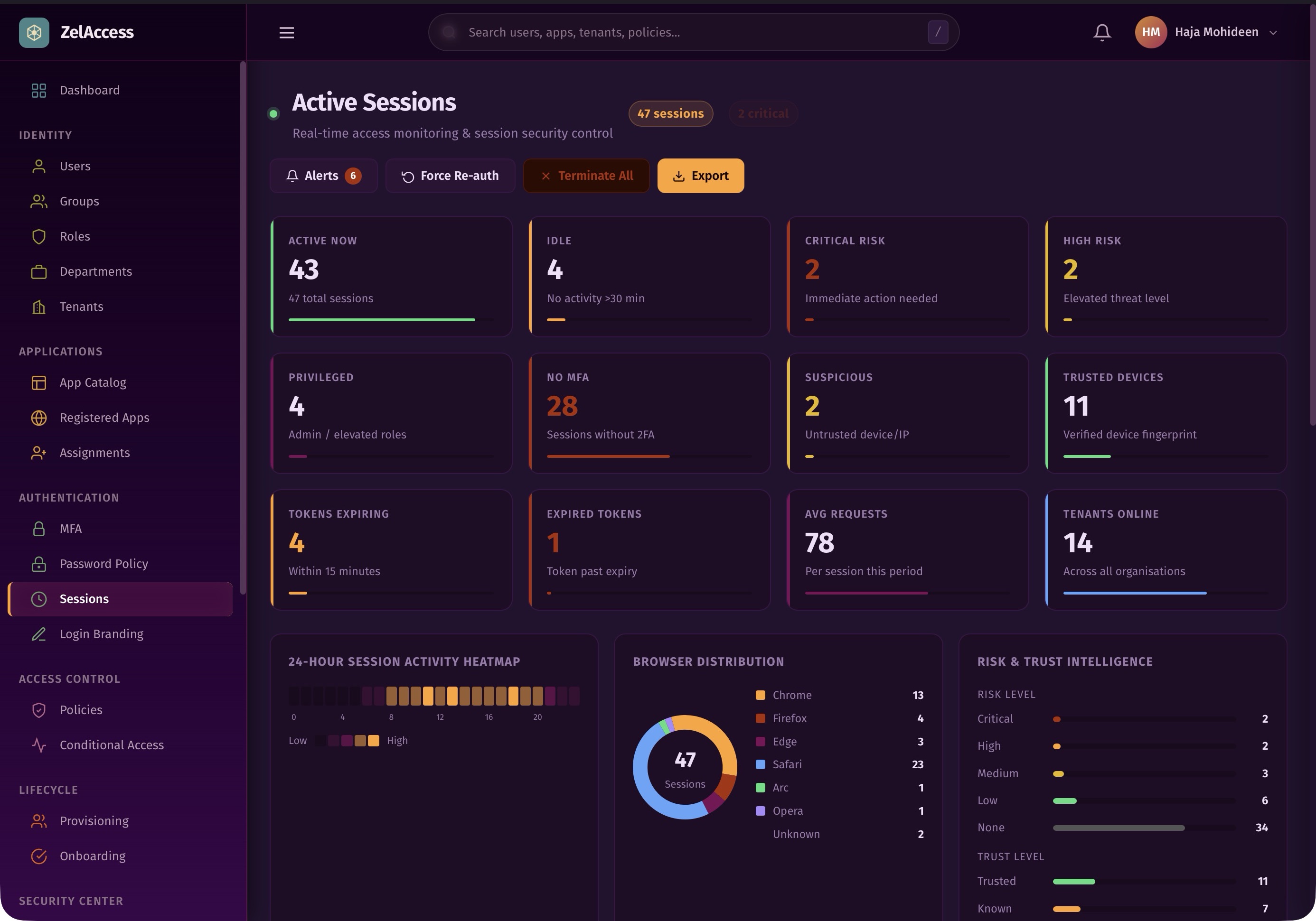The image size is (1316, 921).
Task: Click the Tenants building icon
Action: point(38,307)
